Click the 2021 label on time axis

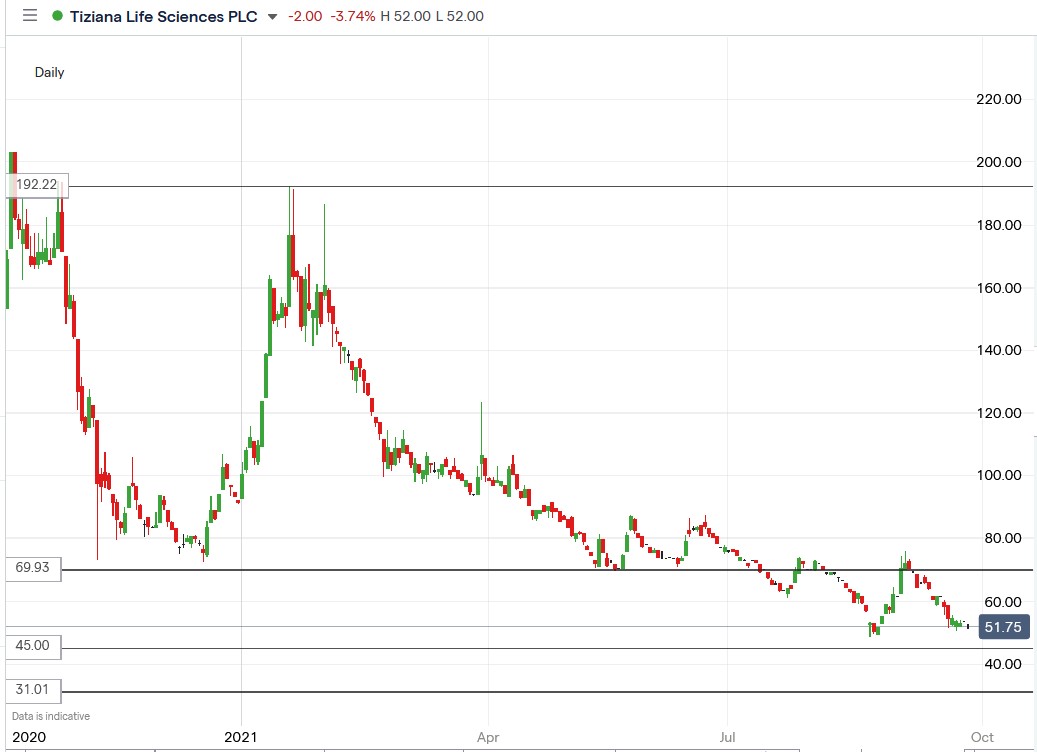pyautogui.click(x=238, y=737)
